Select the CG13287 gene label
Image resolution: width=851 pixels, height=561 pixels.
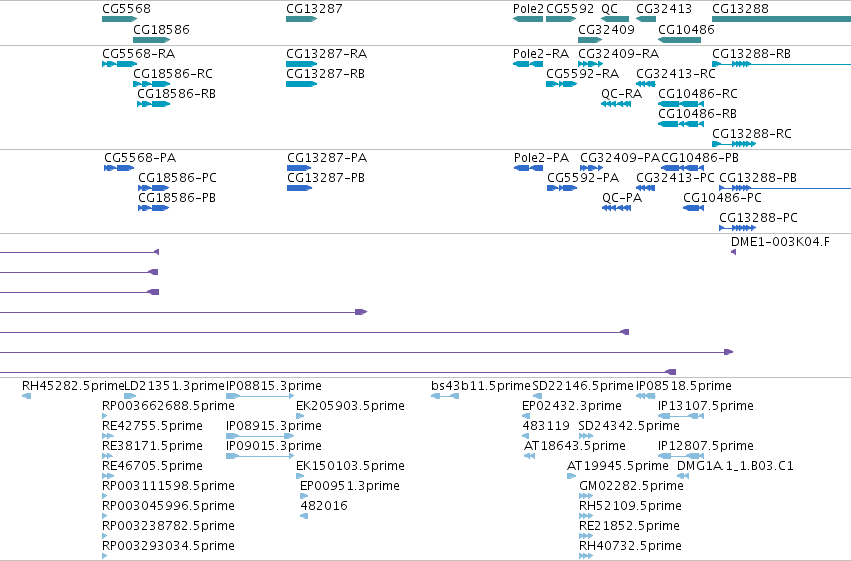pos(314,9)
